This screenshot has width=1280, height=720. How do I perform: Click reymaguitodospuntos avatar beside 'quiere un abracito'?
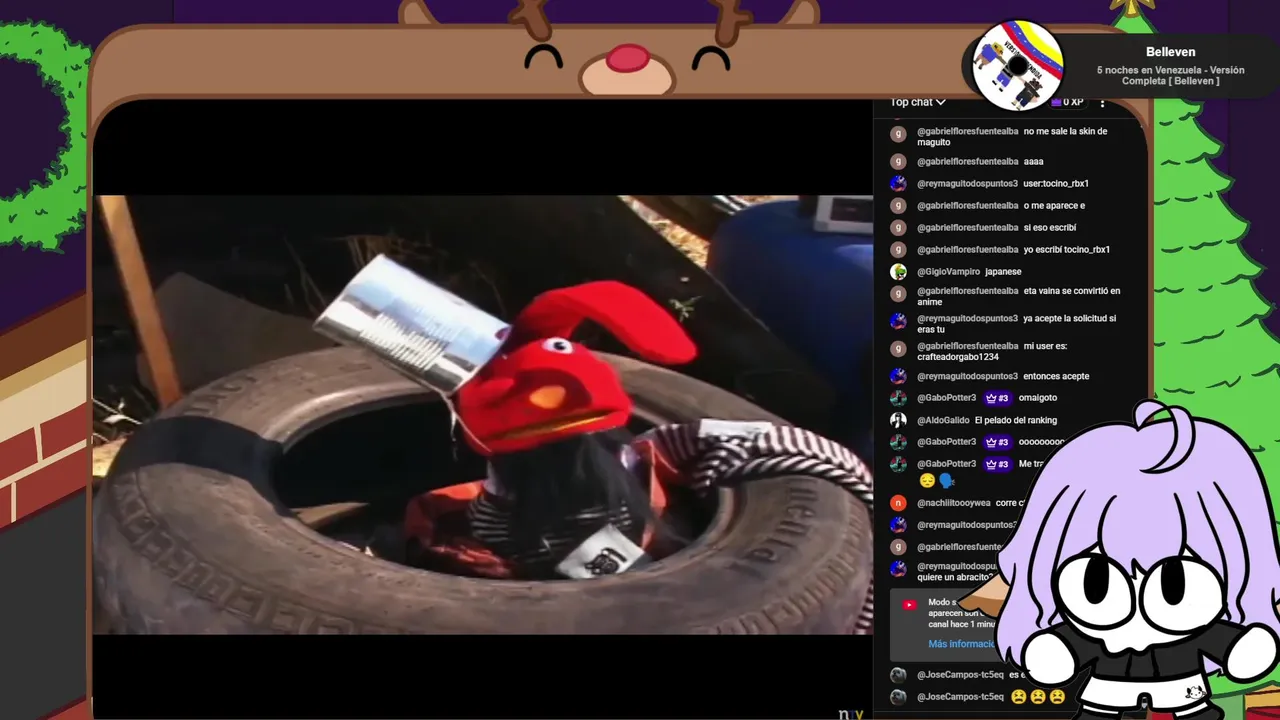pos(898,569)
